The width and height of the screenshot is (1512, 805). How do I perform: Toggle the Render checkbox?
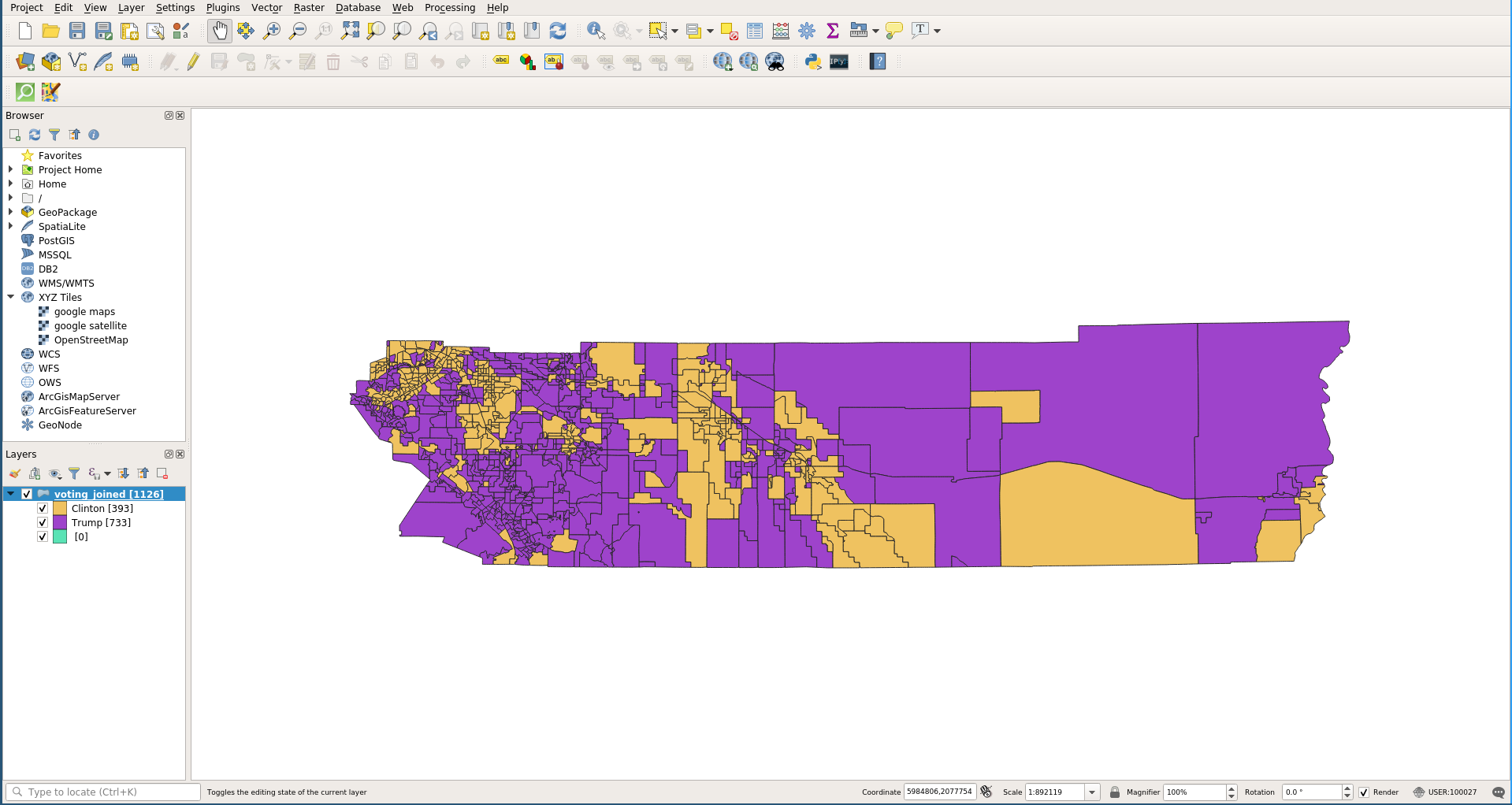coord(1364,792)
